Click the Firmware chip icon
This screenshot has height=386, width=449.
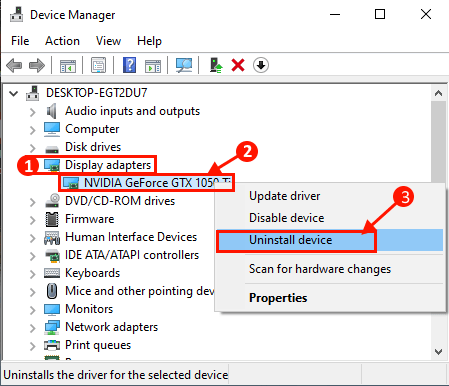pos(52,219)
